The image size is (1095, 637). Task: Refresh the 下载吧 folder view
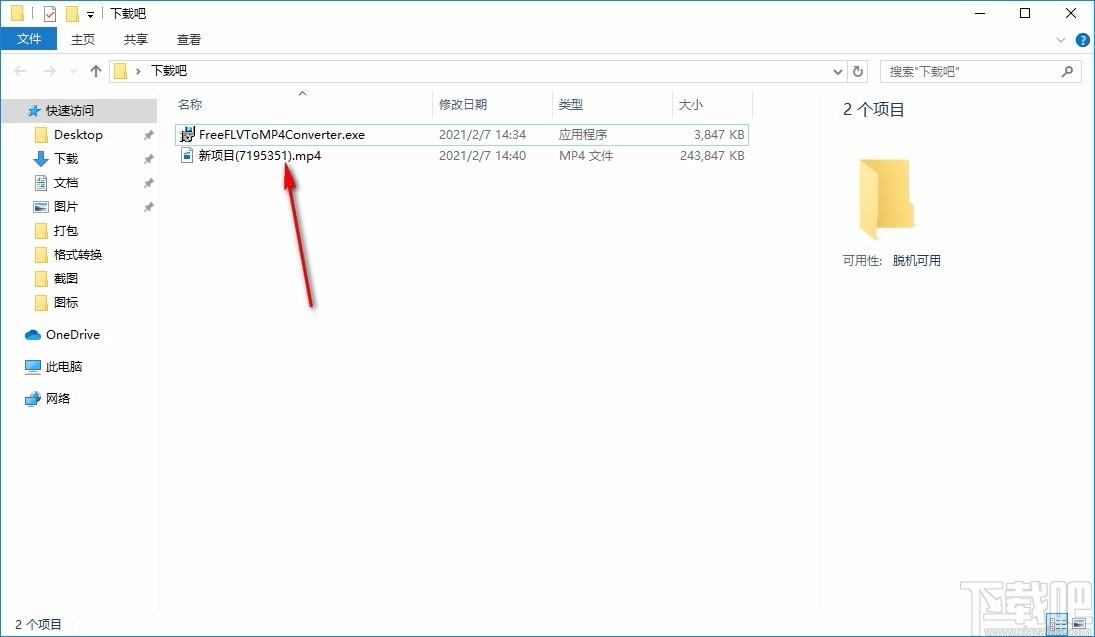click(858, 71)
